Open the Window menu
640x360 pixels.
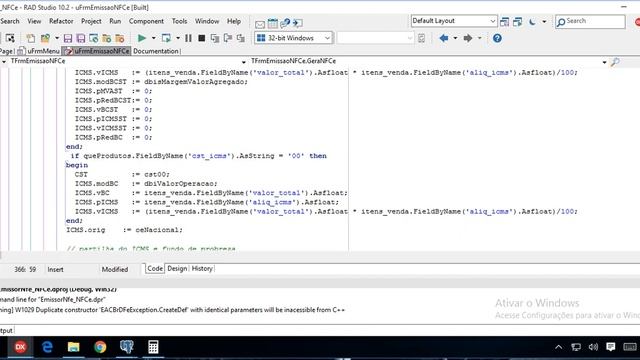click(x=207, y=21)
